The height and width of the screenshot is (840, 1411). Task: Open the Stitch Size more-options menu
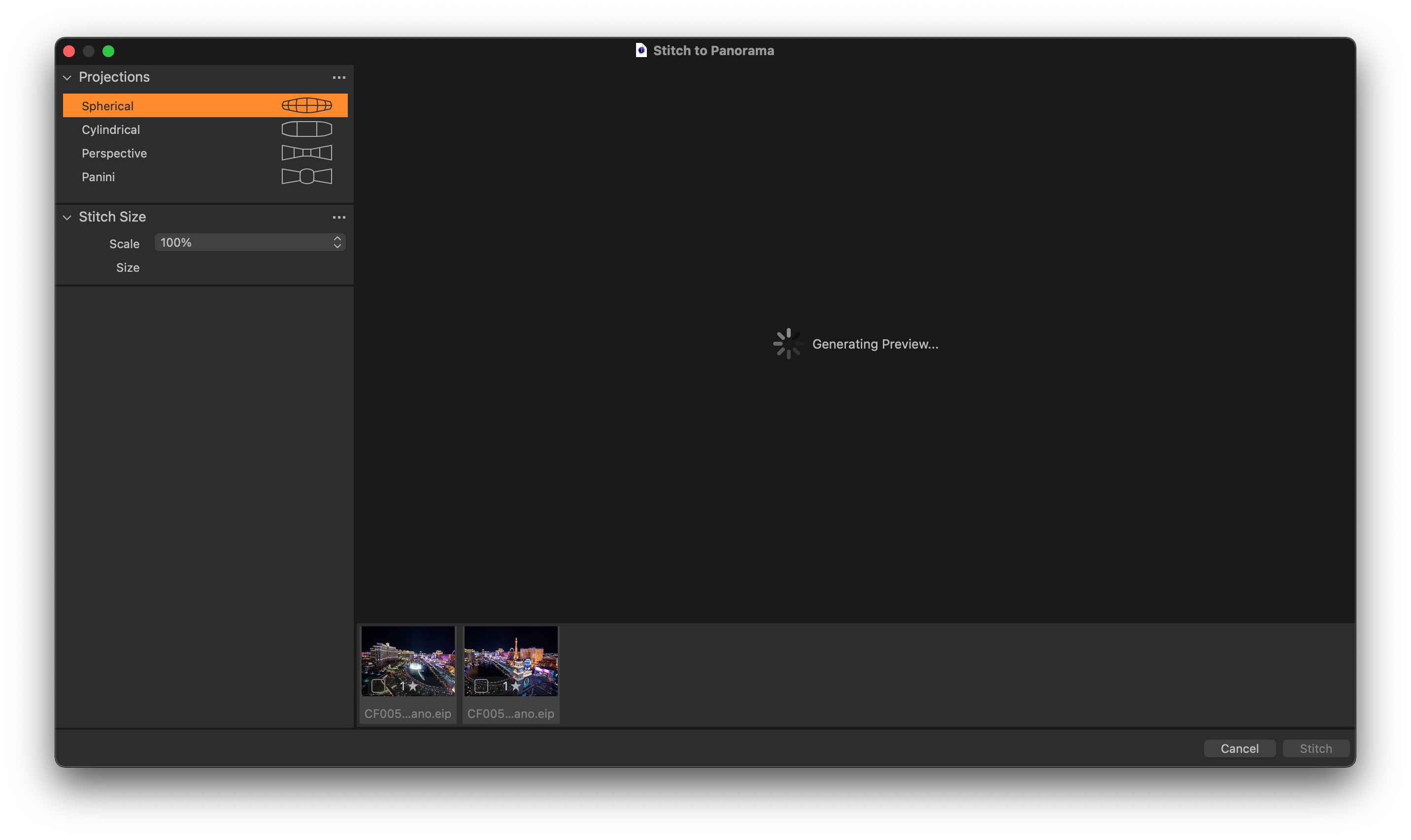pyautogui.click(x=339, y=217)
